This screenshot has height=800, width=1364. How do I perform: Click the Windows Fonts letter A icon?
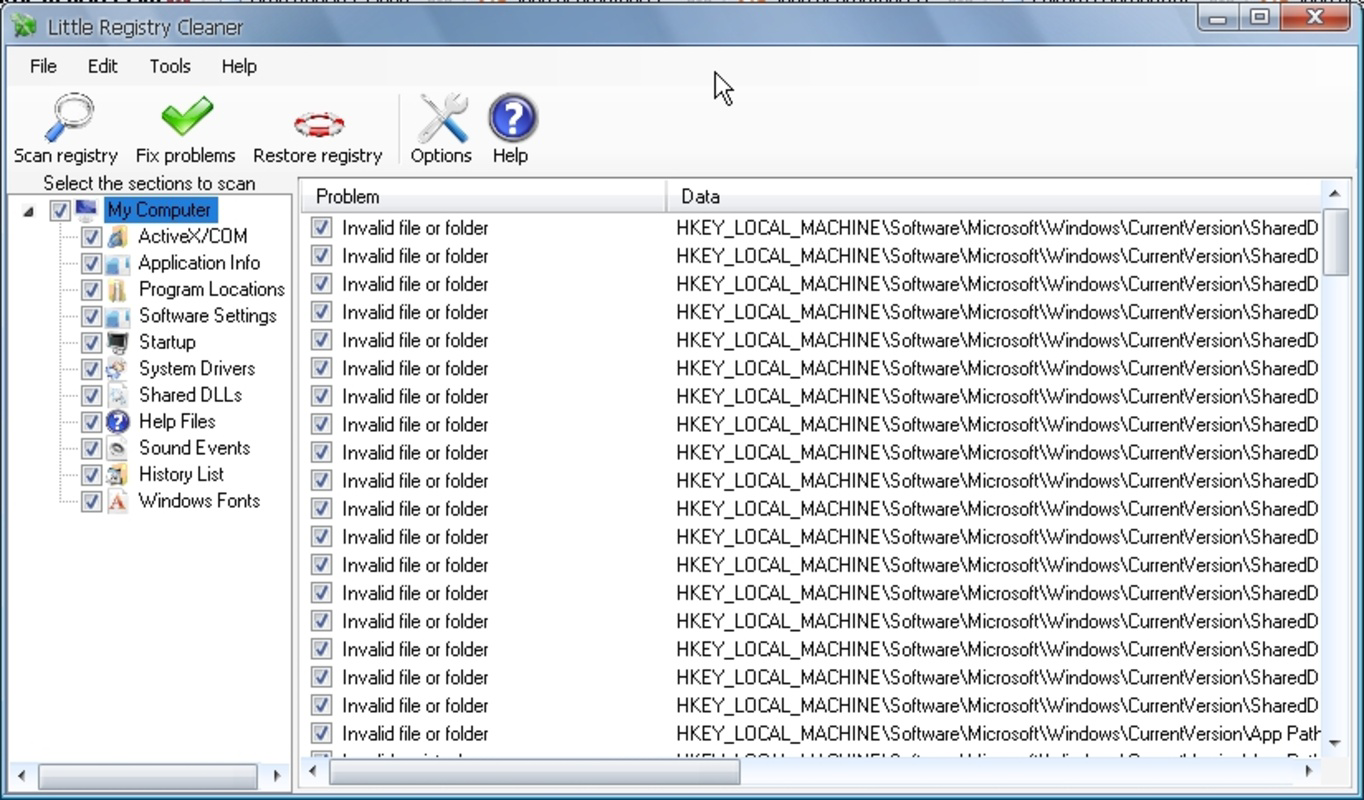click(118, 502)
